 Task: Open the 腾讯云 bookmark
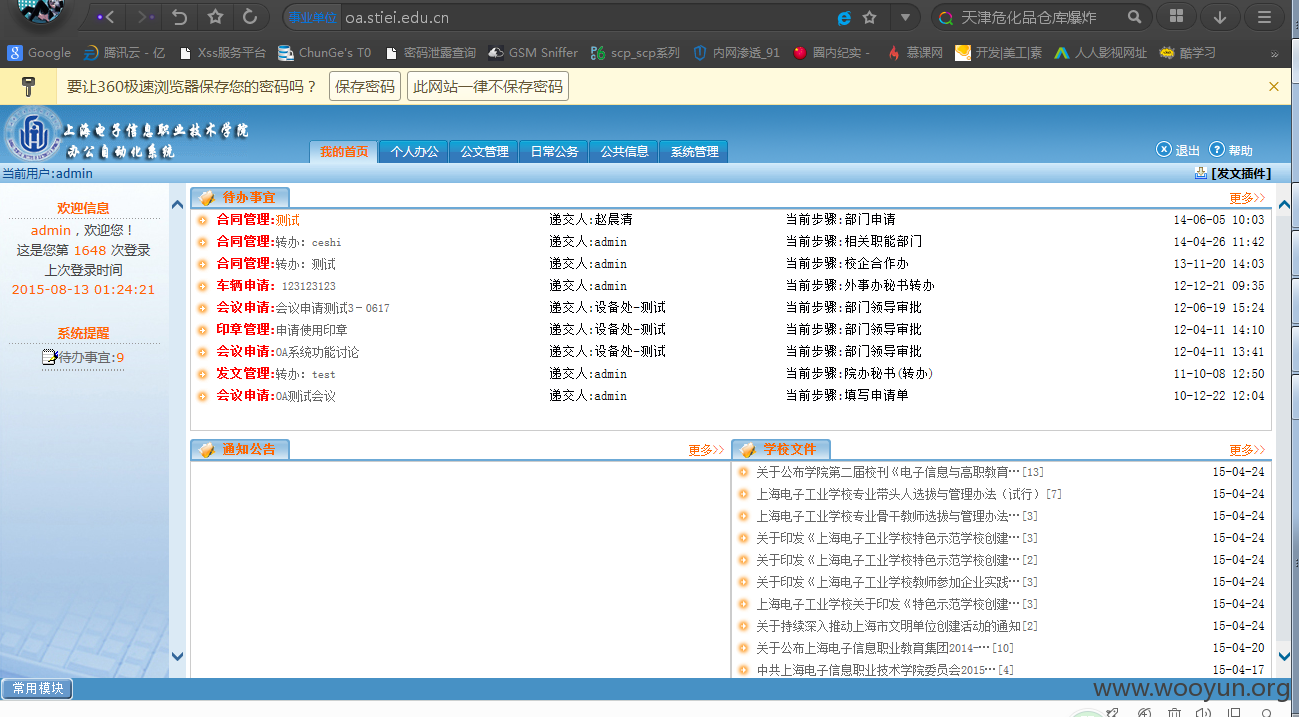pos(125,53)
